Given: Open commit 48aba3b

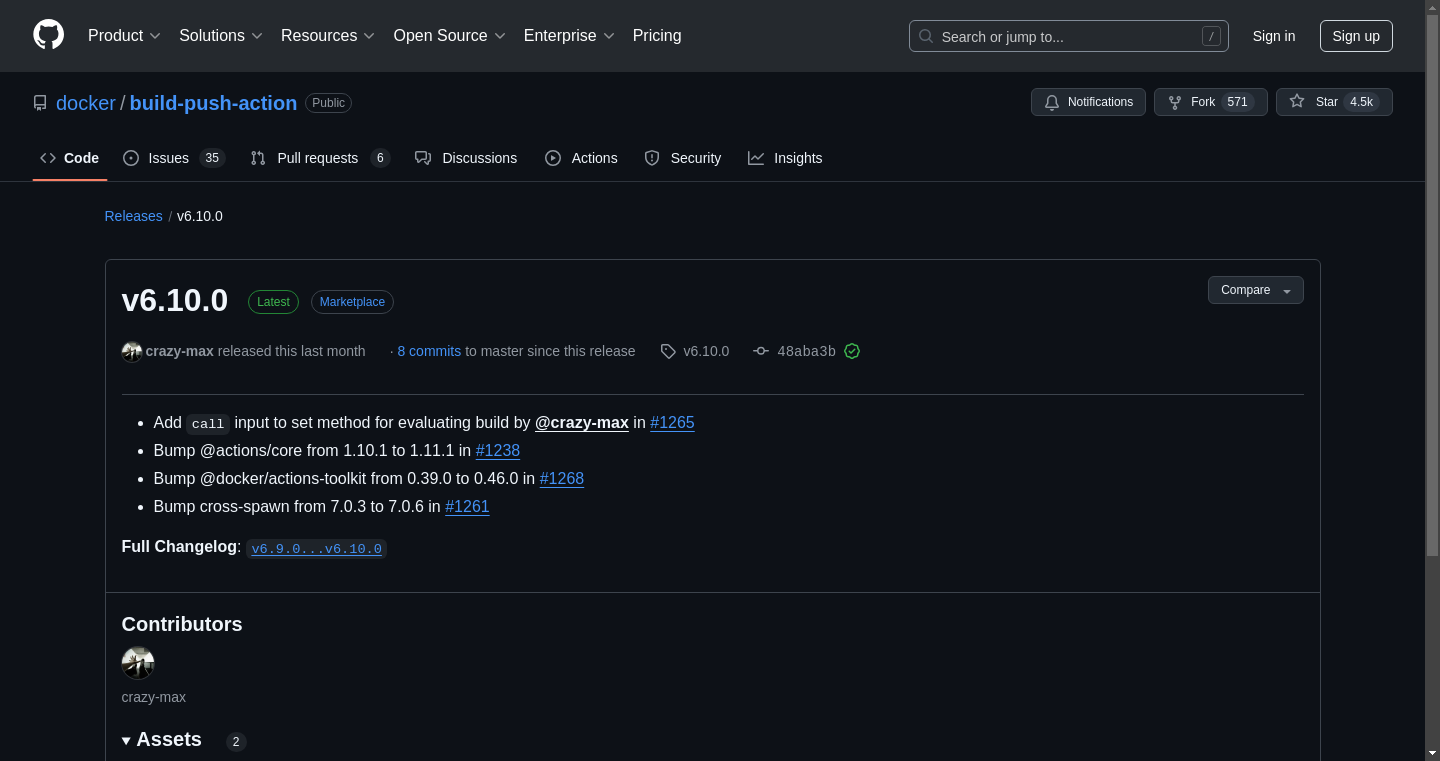Looking at the screenshot, I should point(806,351).
